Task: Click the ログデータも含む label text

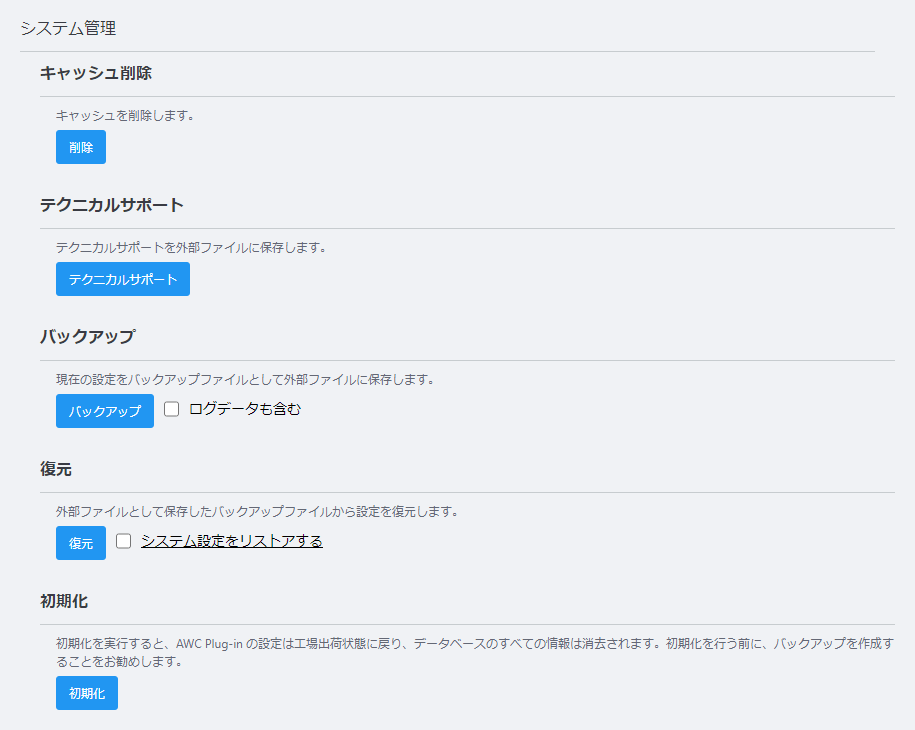Action: click(245, 409)
